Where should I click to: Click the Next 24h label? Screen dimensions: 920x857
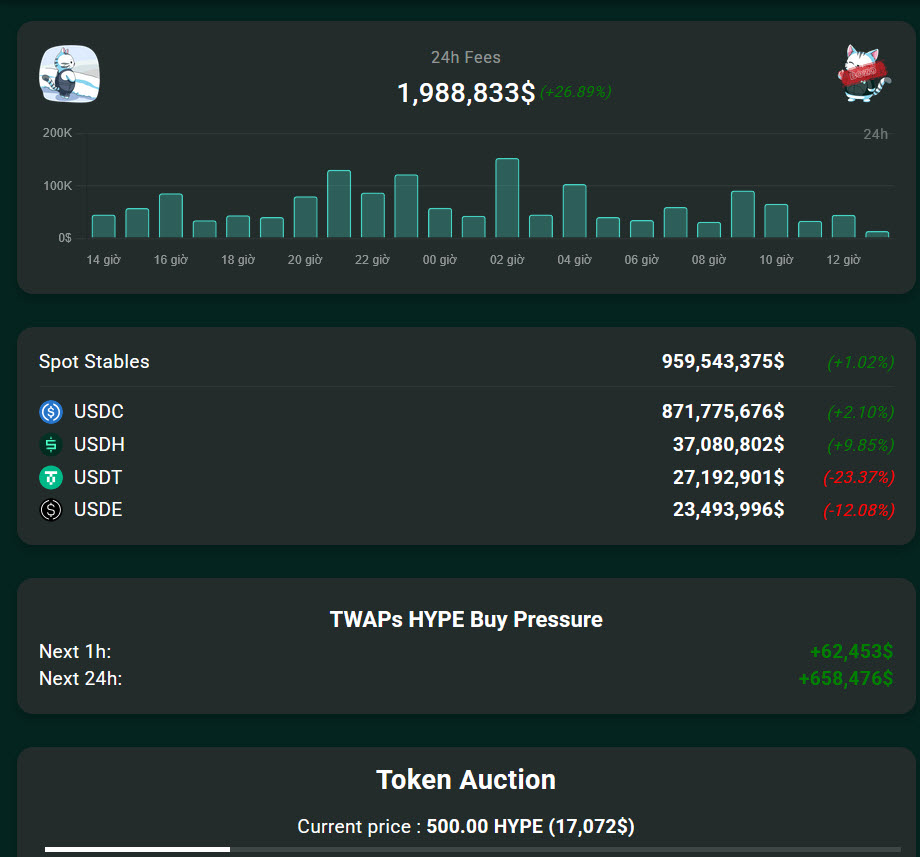pyautogui.click(x=80, y=678)
